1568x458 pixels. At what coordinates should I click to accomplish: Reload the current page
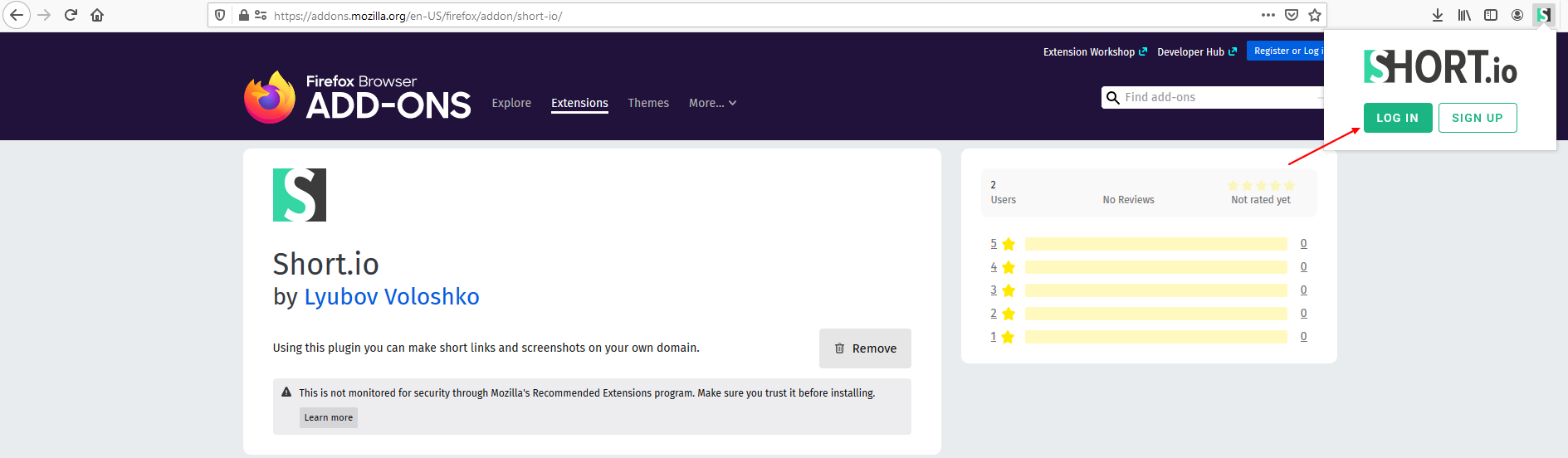(x=71, y=15)
